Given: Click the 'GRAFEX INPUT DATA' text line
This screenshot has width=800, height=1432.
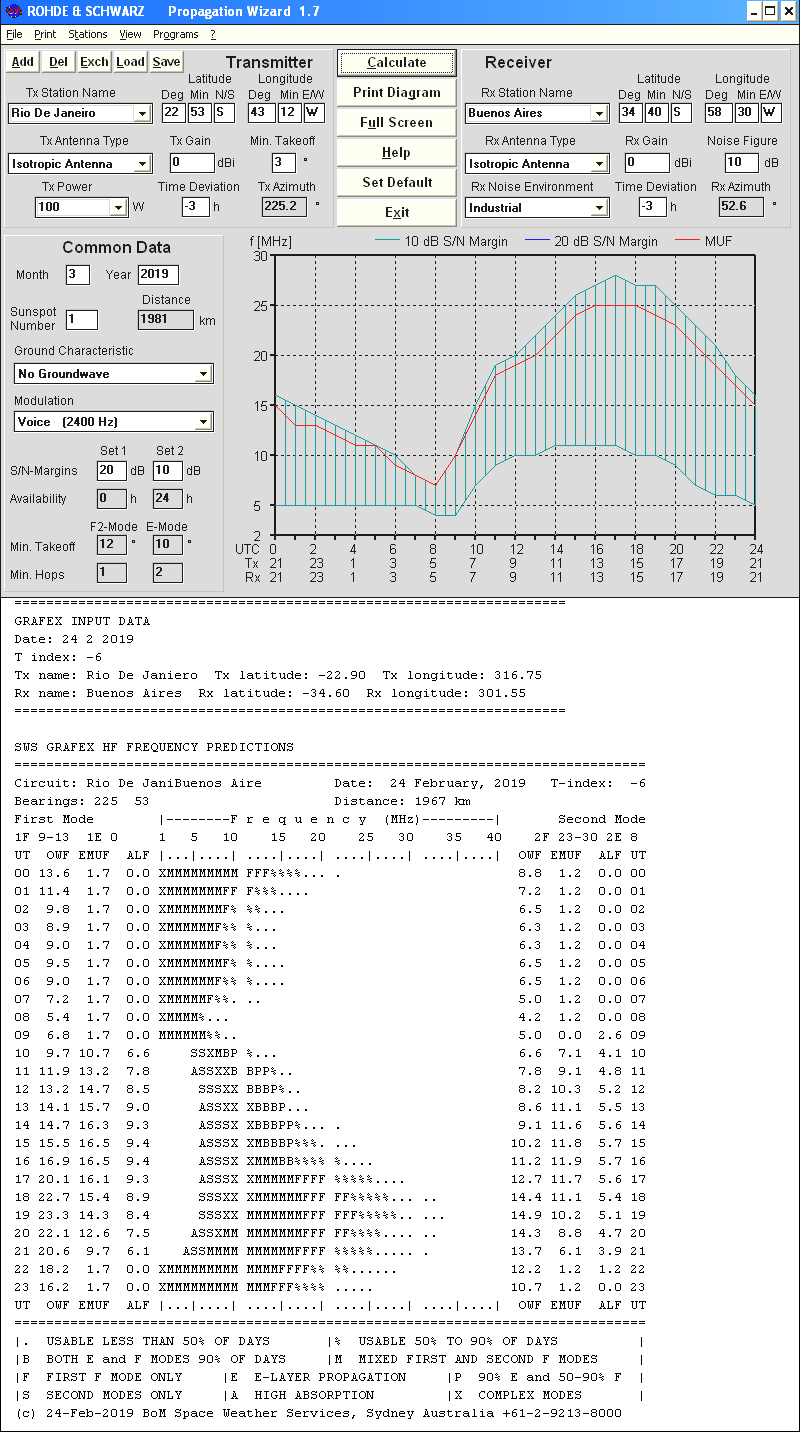Looking at the screenshot, I should [x=82, y=621].
